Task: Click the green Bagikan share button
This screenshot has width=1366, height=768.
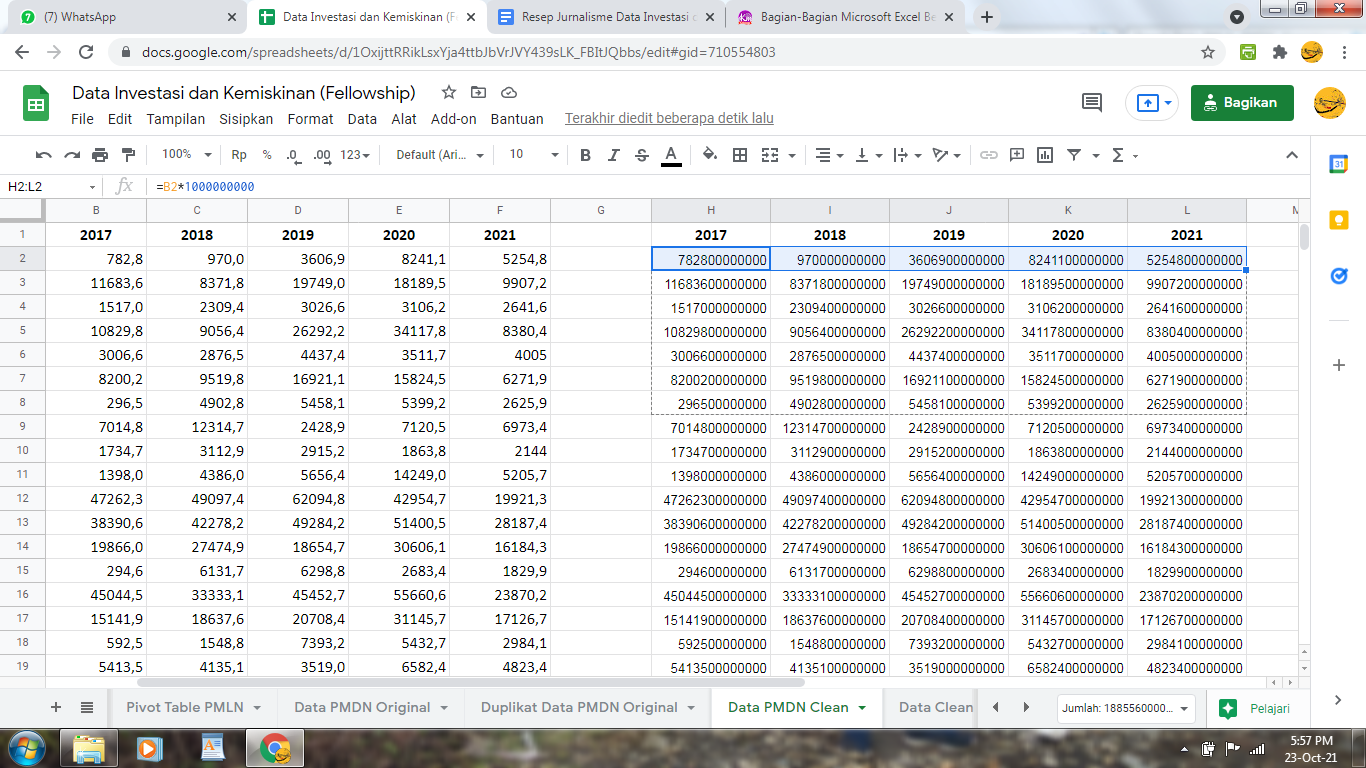Action: [x=1241, y=102]
